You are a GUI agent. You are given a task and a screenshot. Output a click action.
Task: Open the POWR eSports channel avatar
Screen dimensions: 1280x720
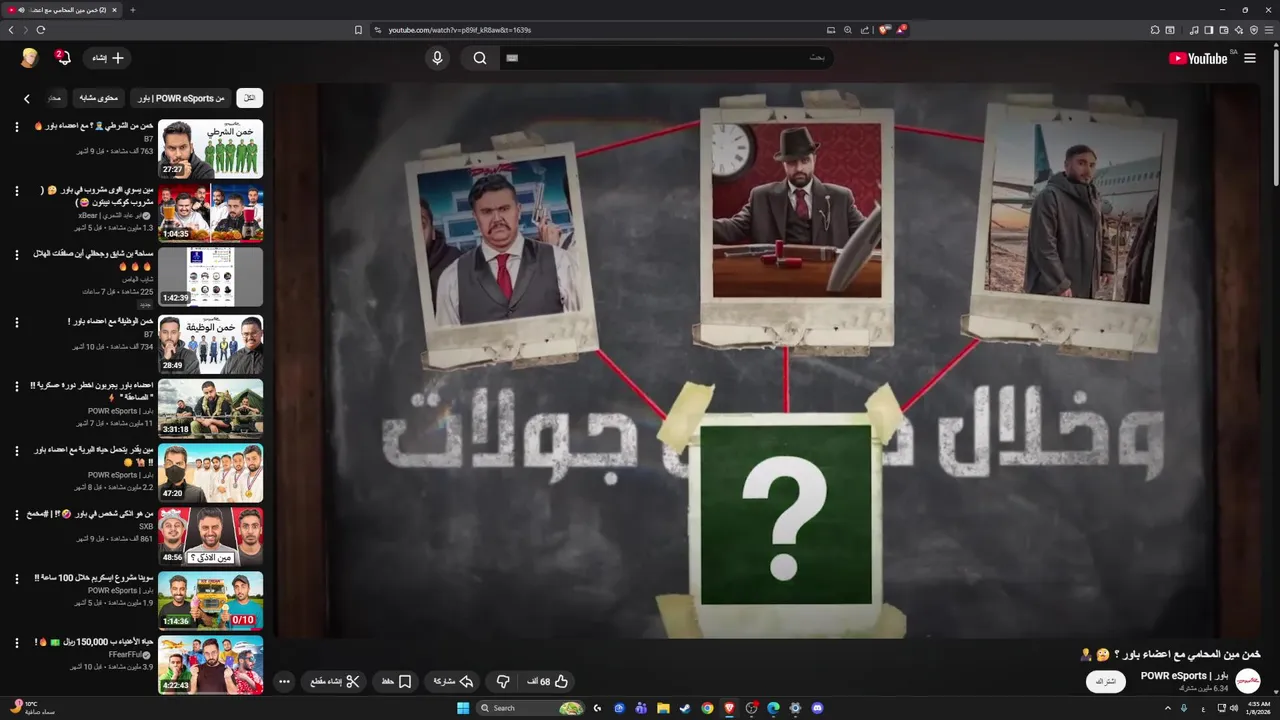click(1248, 681)
